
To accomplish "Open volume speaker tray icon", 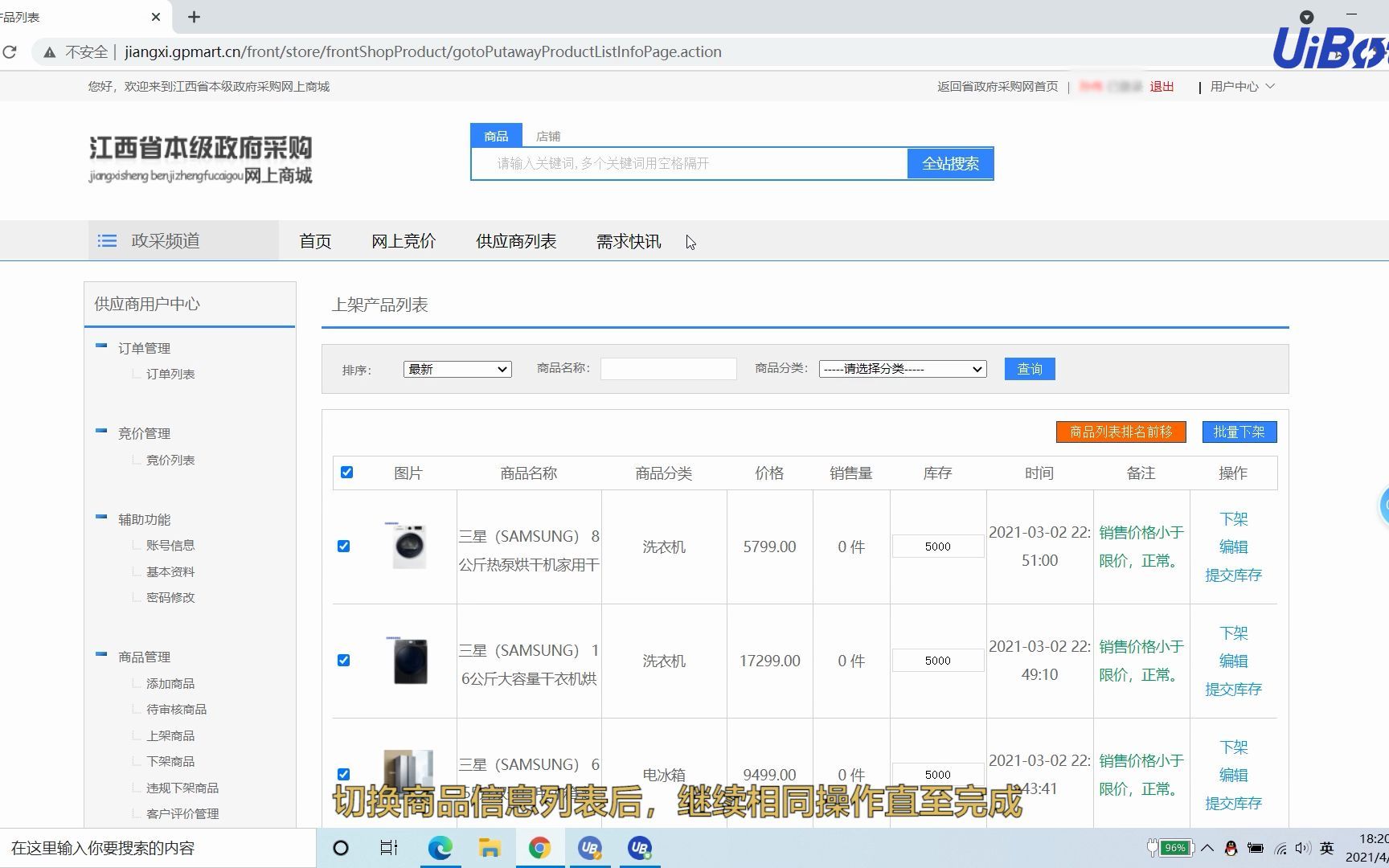I will pyautogui.click(x=1303, y=848).
